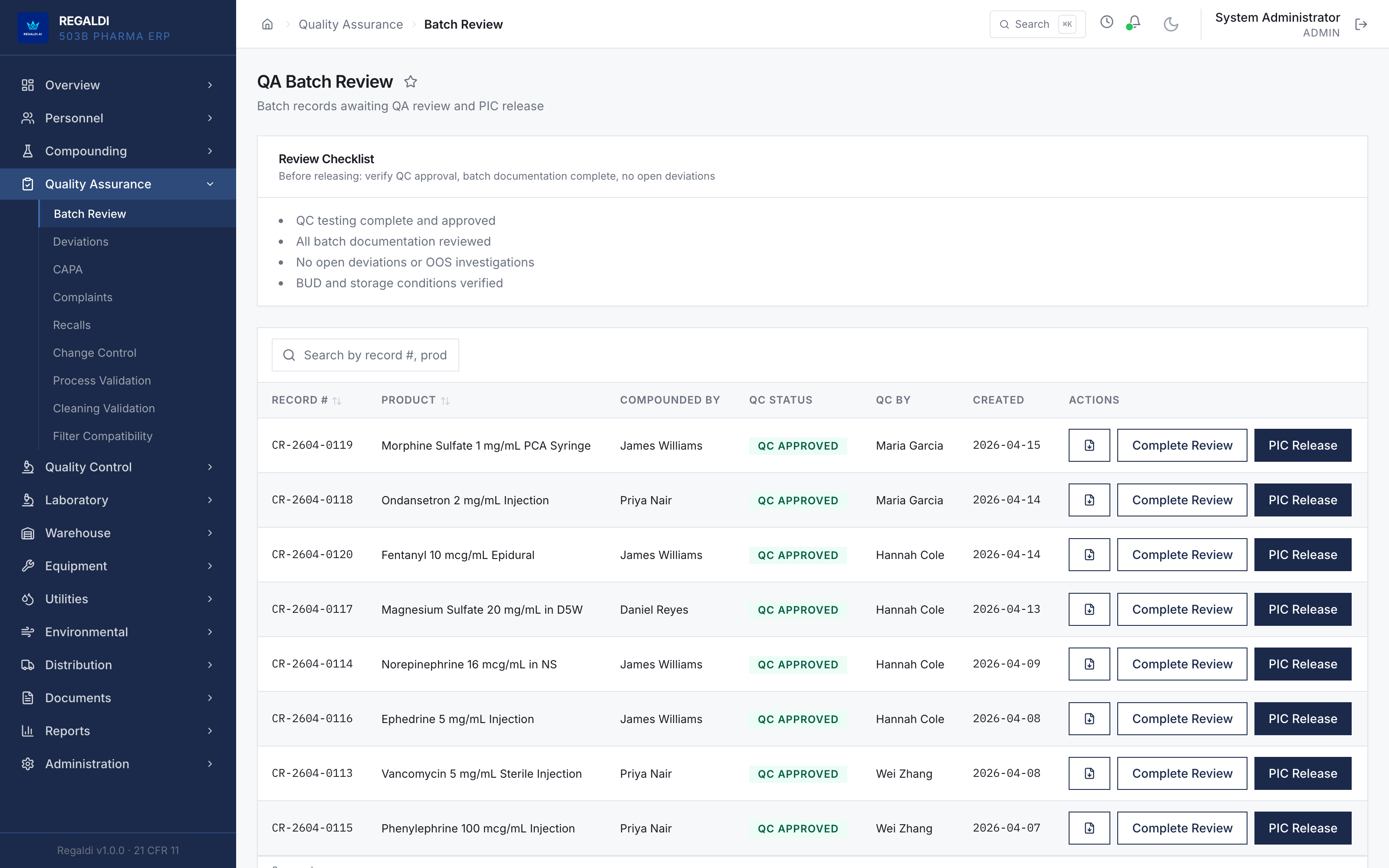Click the global Search box in header

1037,24
